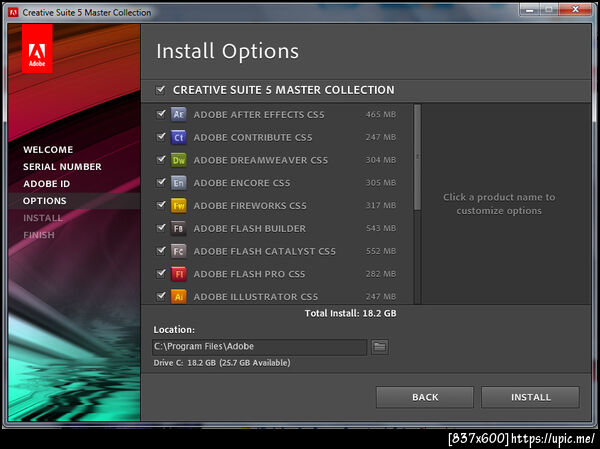Click the Encore CS5 product icon
Screen dimensions: 600x449
tap(178, 183)
